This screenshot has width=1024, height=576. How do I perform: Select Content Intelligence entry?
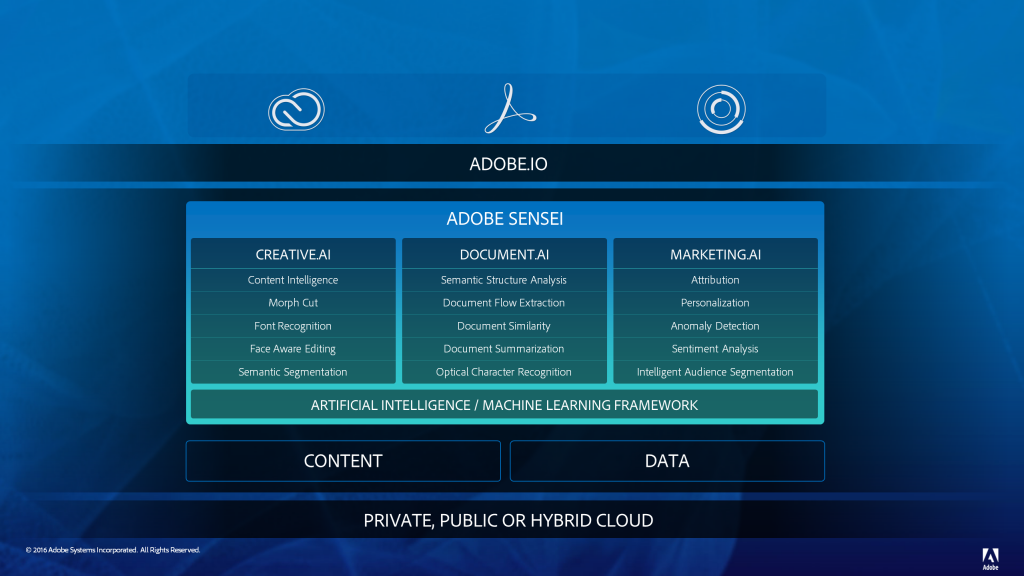pyautogui.click(x=293, y=280)
